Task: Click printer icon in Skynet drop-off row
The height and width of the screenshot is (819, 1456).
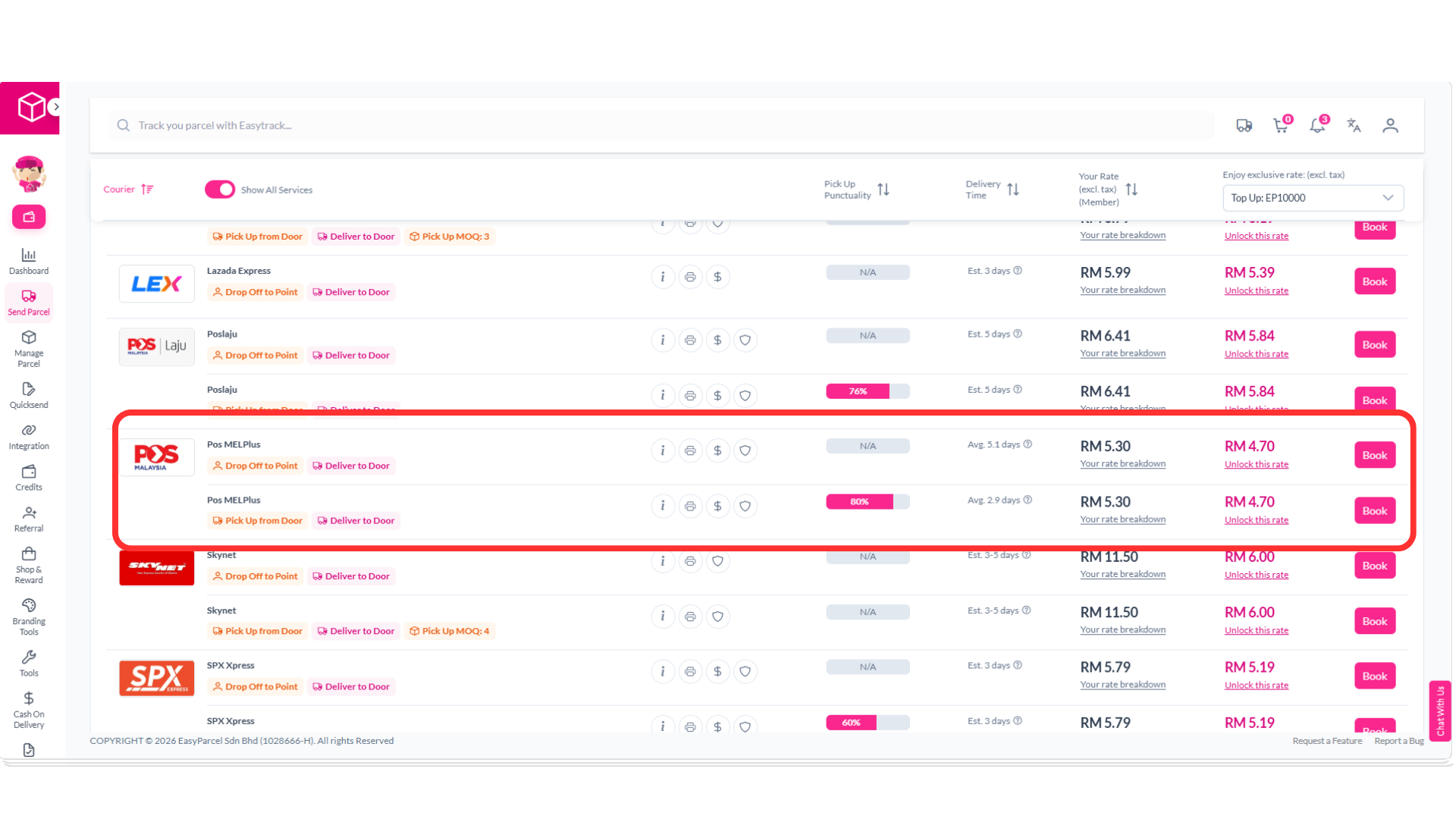Action: pos(690,561)
